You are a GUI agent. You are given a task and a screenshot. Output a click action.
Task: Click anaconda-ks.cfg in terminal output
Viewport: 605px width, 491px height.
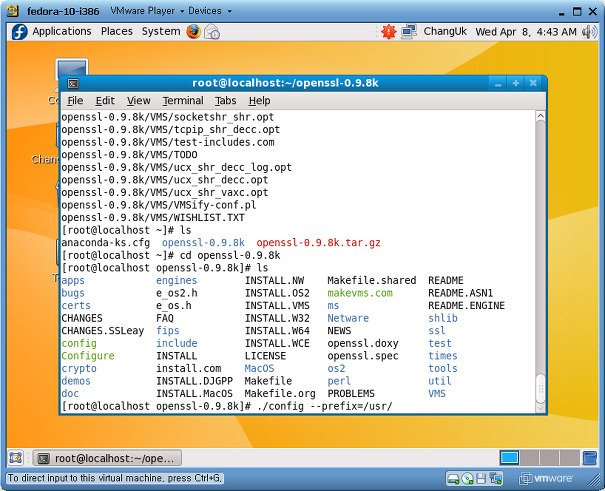click(105, 243)
